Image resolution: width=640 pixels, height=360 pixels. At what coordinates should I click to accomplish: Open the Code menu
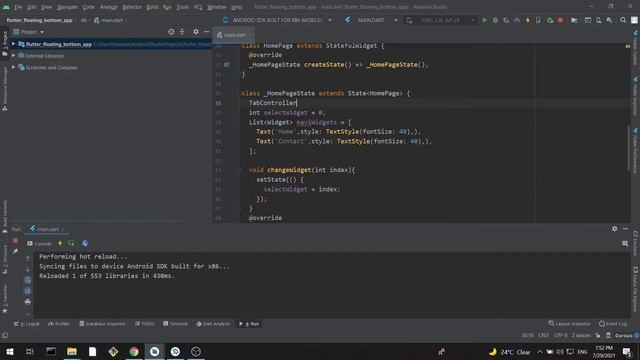click(x=89, y=7)
